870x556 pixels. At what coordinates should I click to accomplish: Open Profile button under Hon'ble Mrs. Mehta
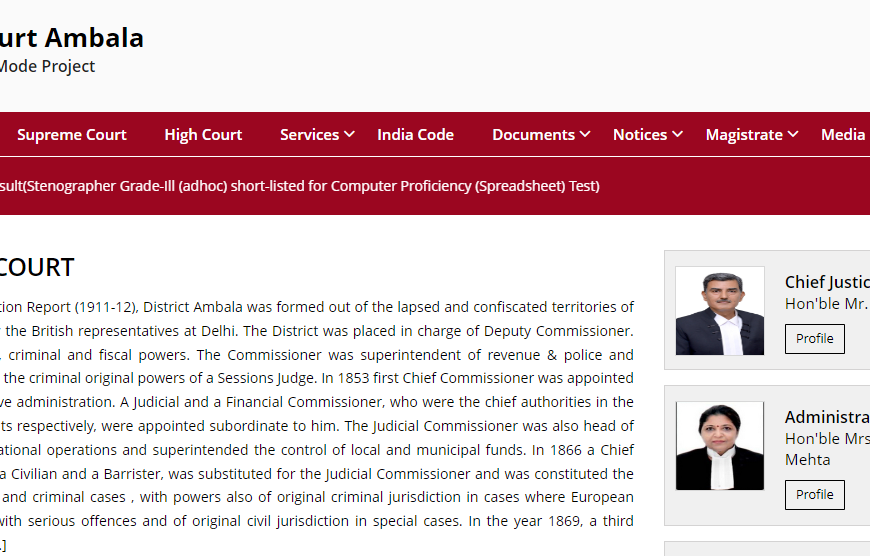tap(814, 495)
